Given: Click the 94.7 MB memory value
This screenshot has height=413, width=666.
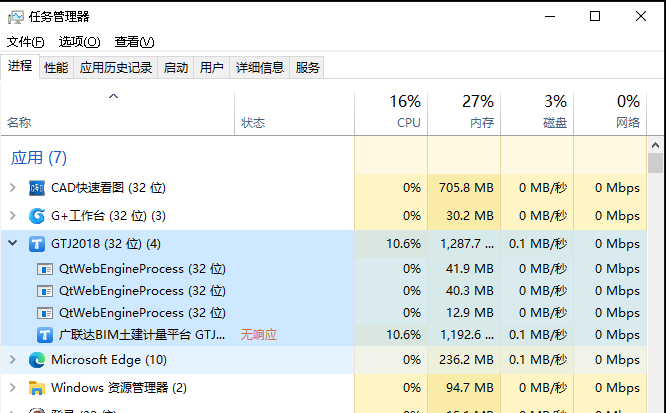Looking at the screenshot, I should pos(470,388).
